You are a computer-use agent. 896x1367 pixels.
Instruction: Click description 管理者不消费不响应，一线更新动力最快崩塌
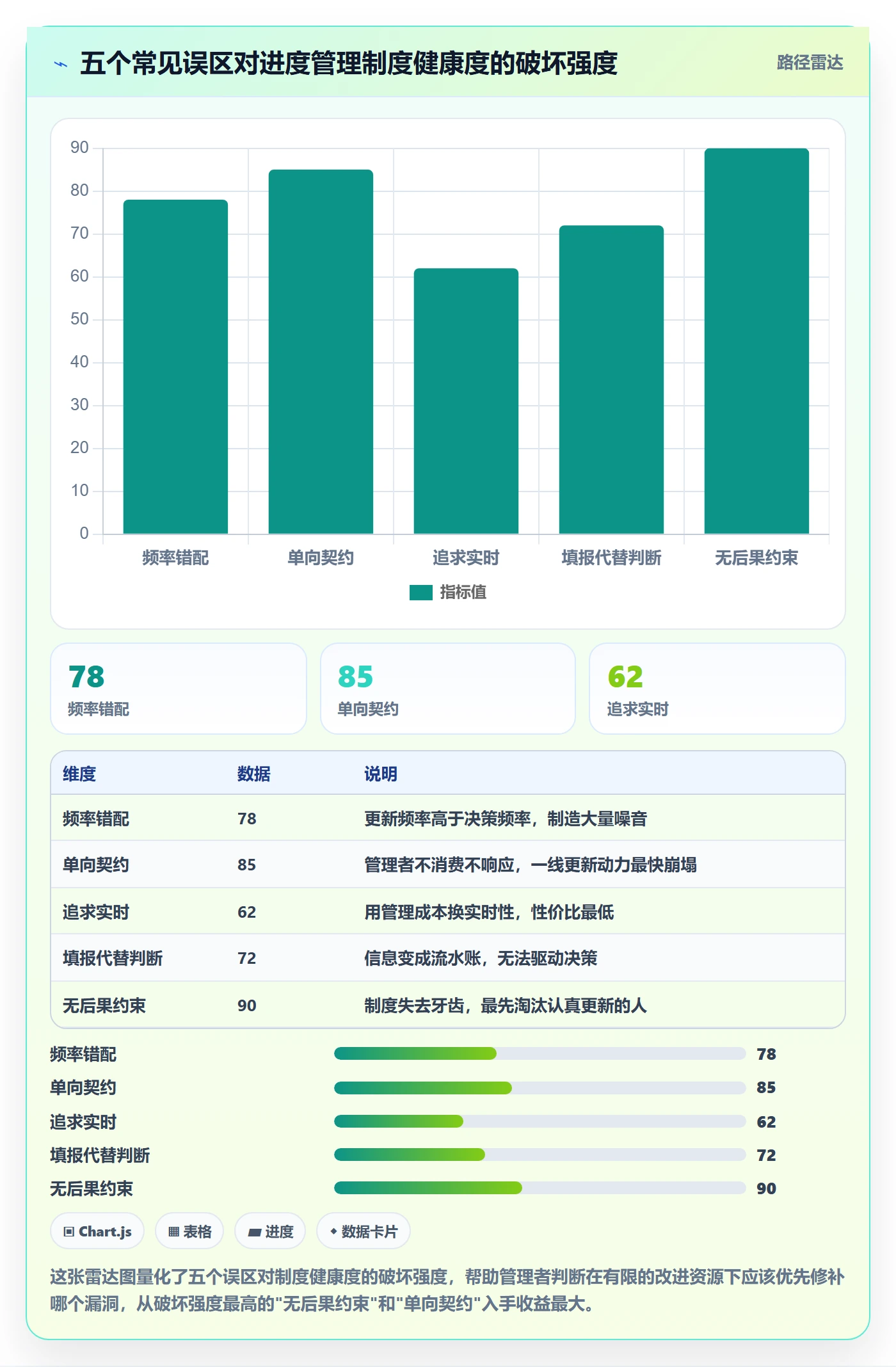pos(531,865)
